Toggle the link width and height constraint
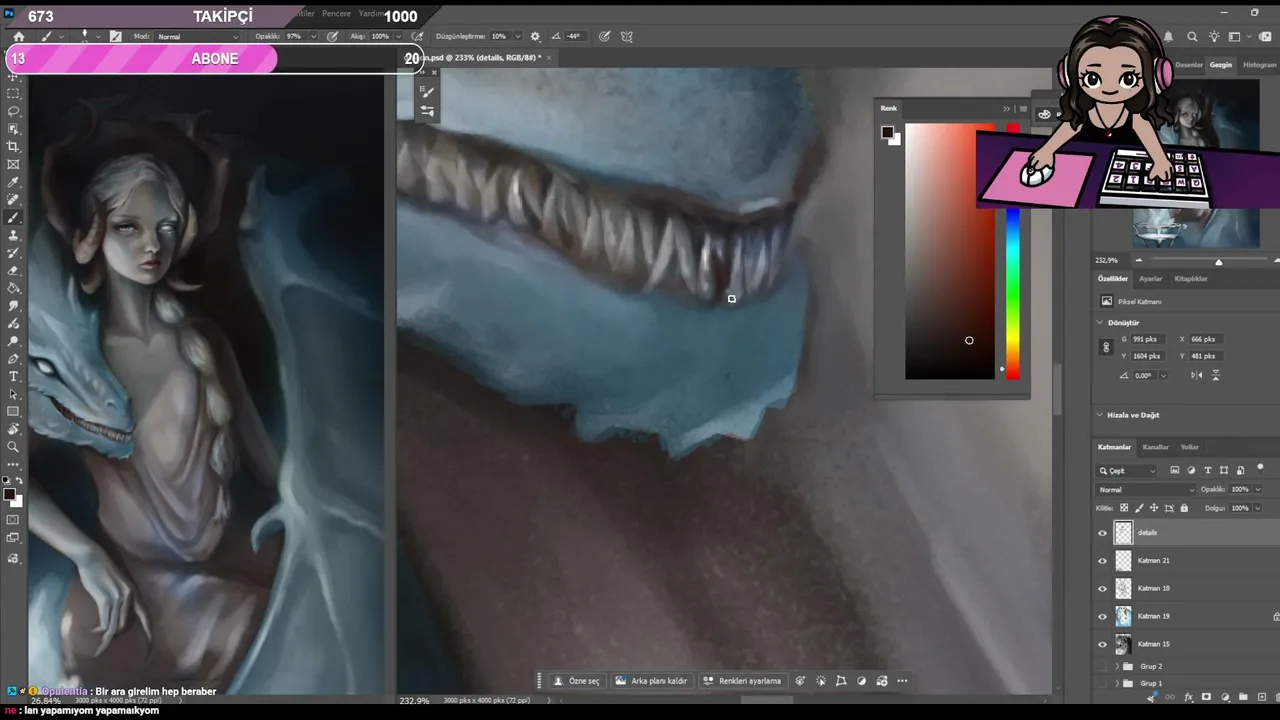1280x720 pixels. tap(1105, 347)
